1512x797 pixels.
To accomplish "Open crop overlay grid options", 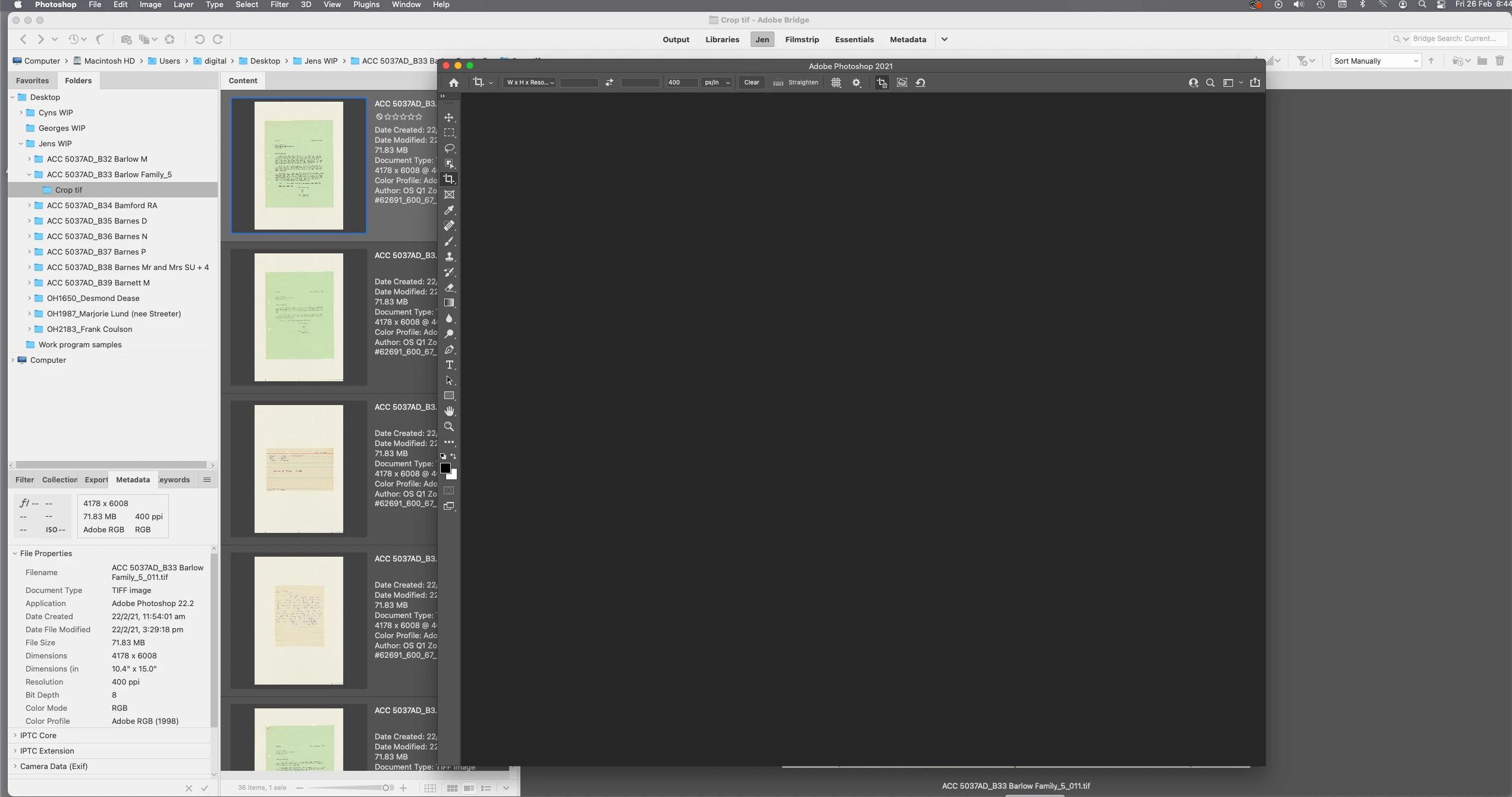I will pyautogui.click(x=836, y=83).
